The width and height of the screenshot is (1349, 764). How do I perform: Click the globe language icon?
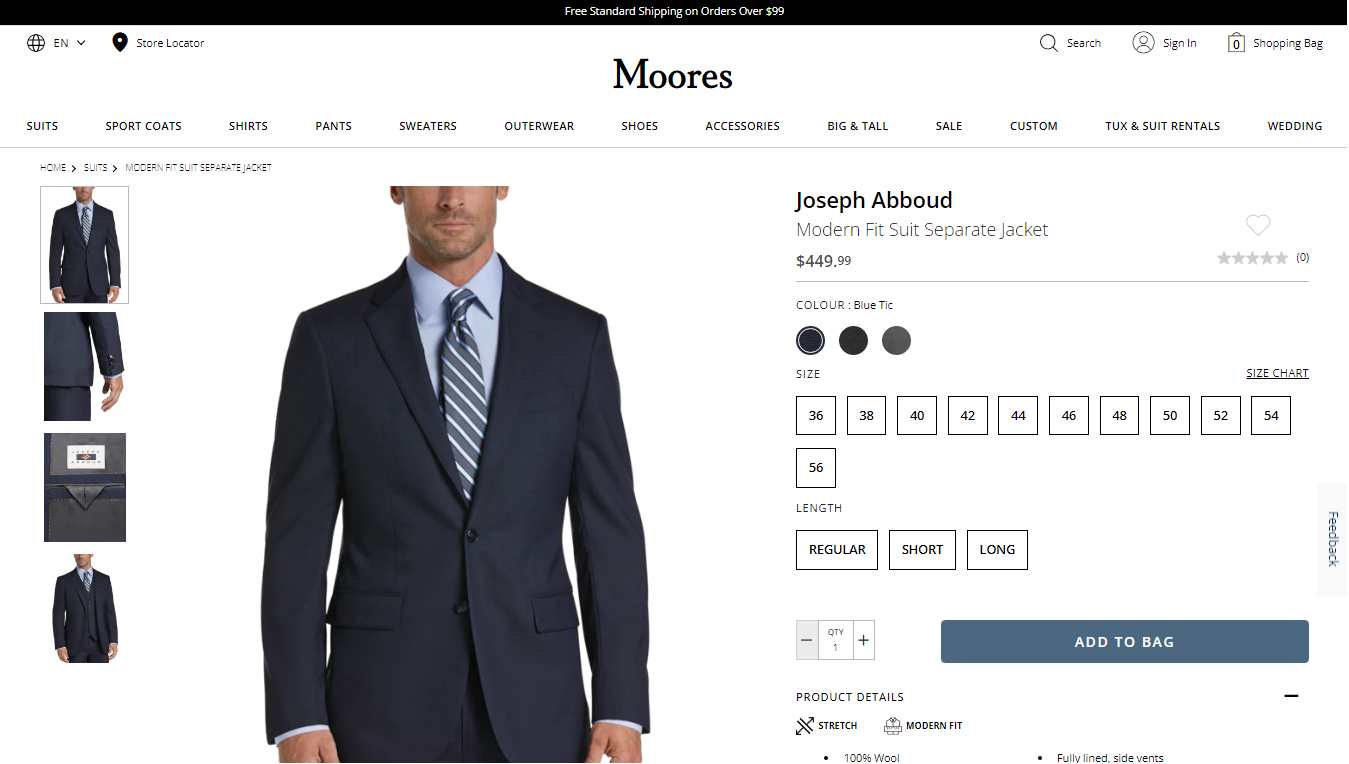pyautogui.click(x=36, y=43)
